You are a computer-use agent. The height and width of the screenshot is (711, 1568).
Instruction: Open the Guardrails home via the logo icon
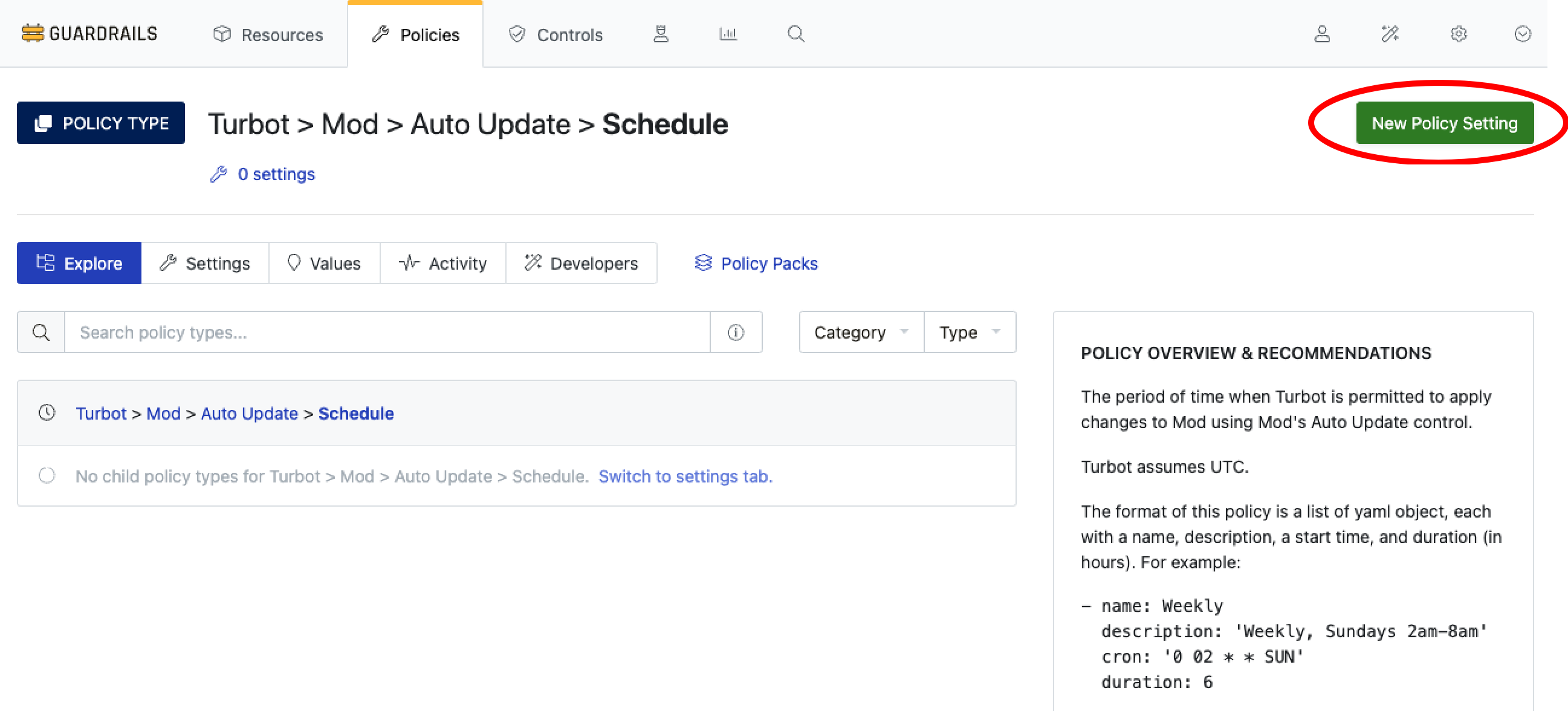(31, 33)
